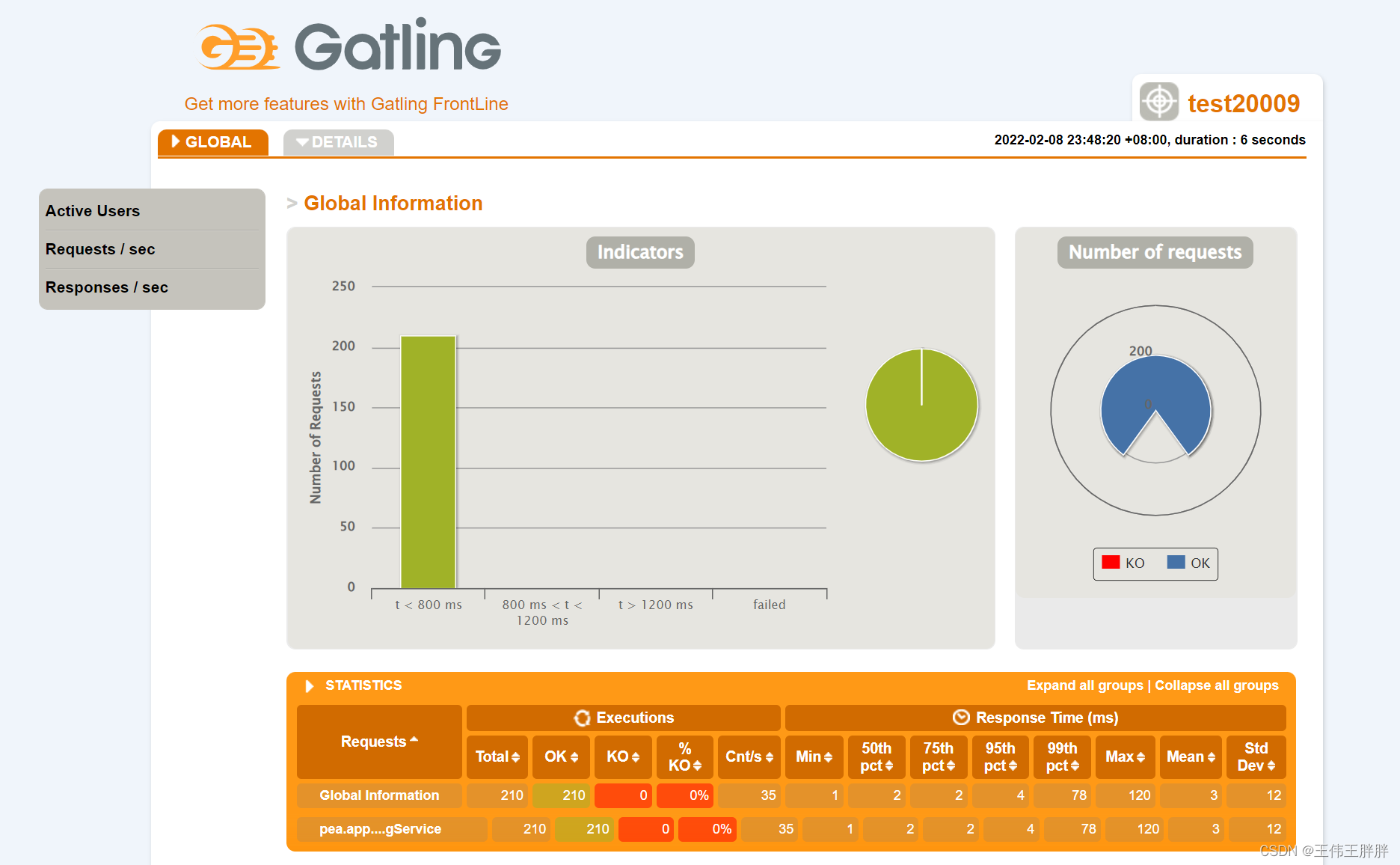
Task: Click the Executions refresh icon
Action: 583,718
